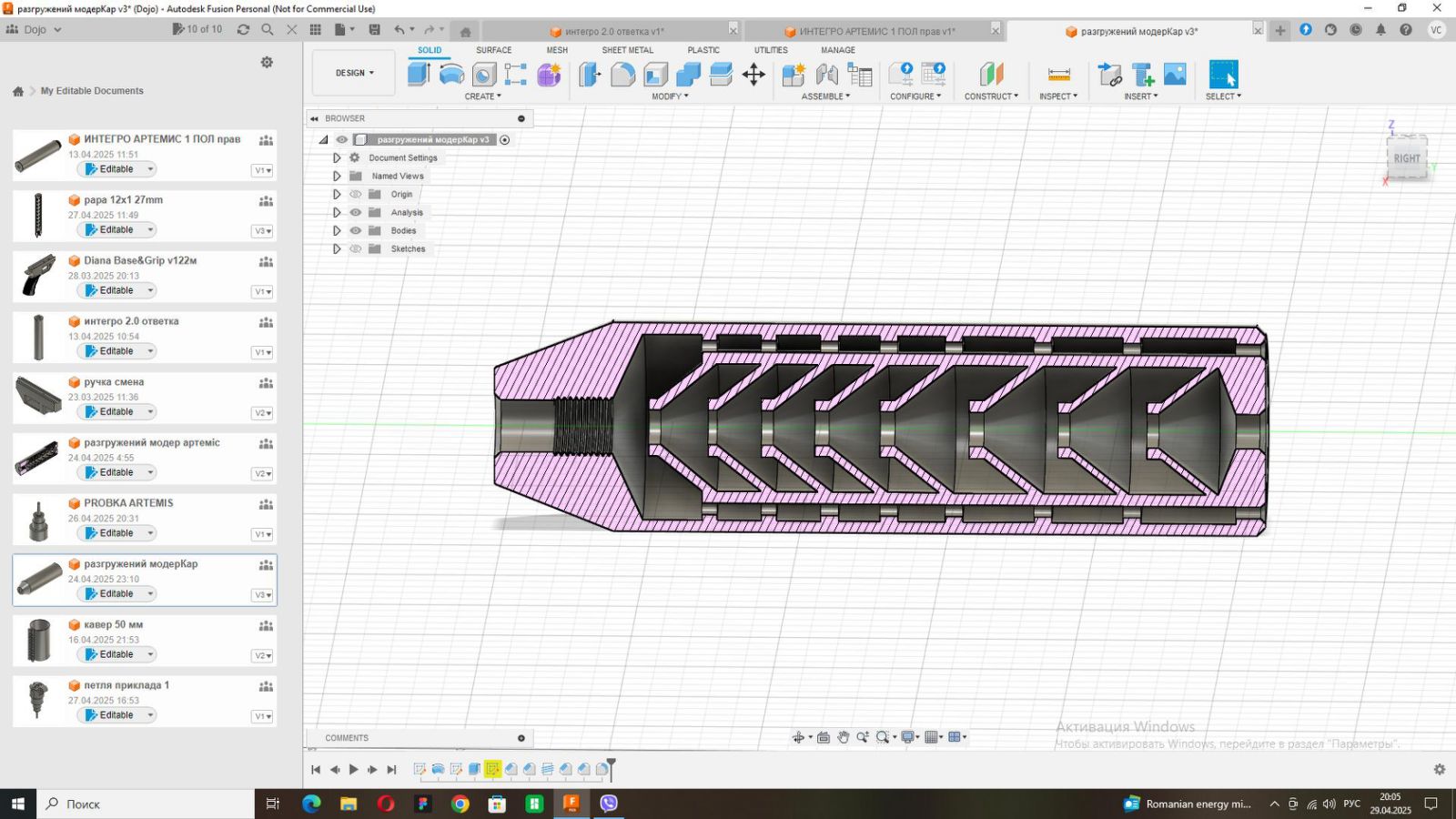Open the DESIGN workspace dropdown

point(354,73)
